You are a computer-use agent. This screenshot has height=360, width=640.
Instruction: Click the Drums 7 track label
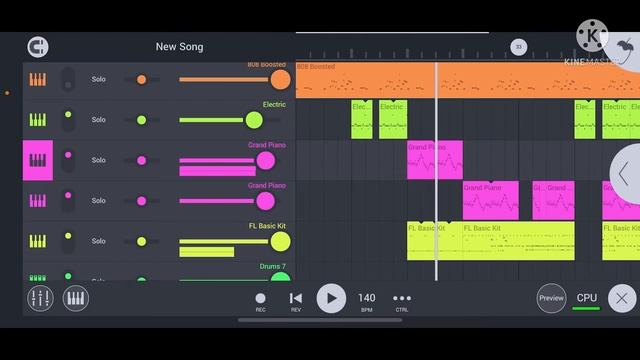(x=273, y=267)
